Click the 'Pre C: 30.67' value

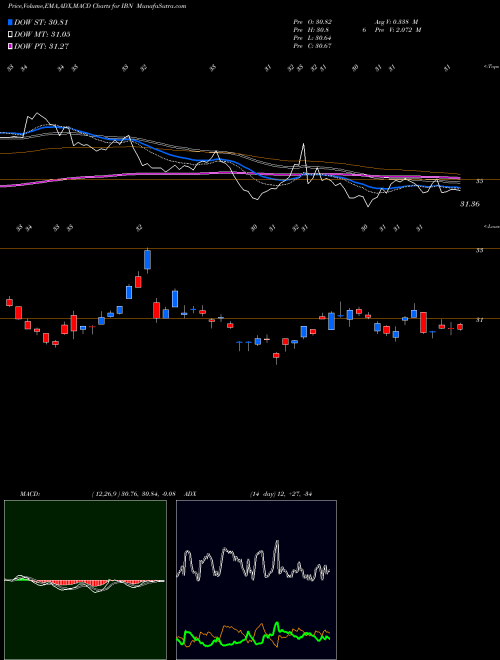[313, 46]
